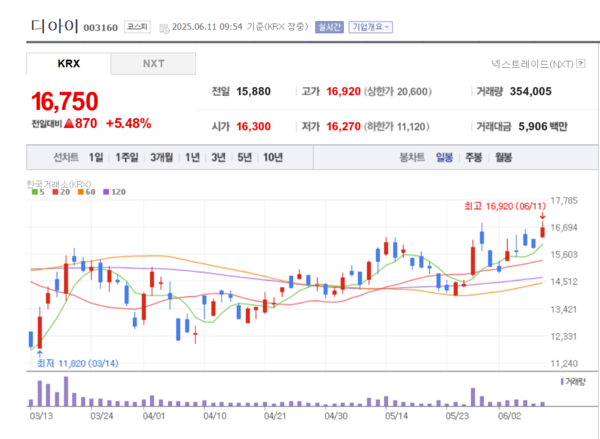Click the 실시간 badge button
Screen dimensions: 600x439
point(329,27)
